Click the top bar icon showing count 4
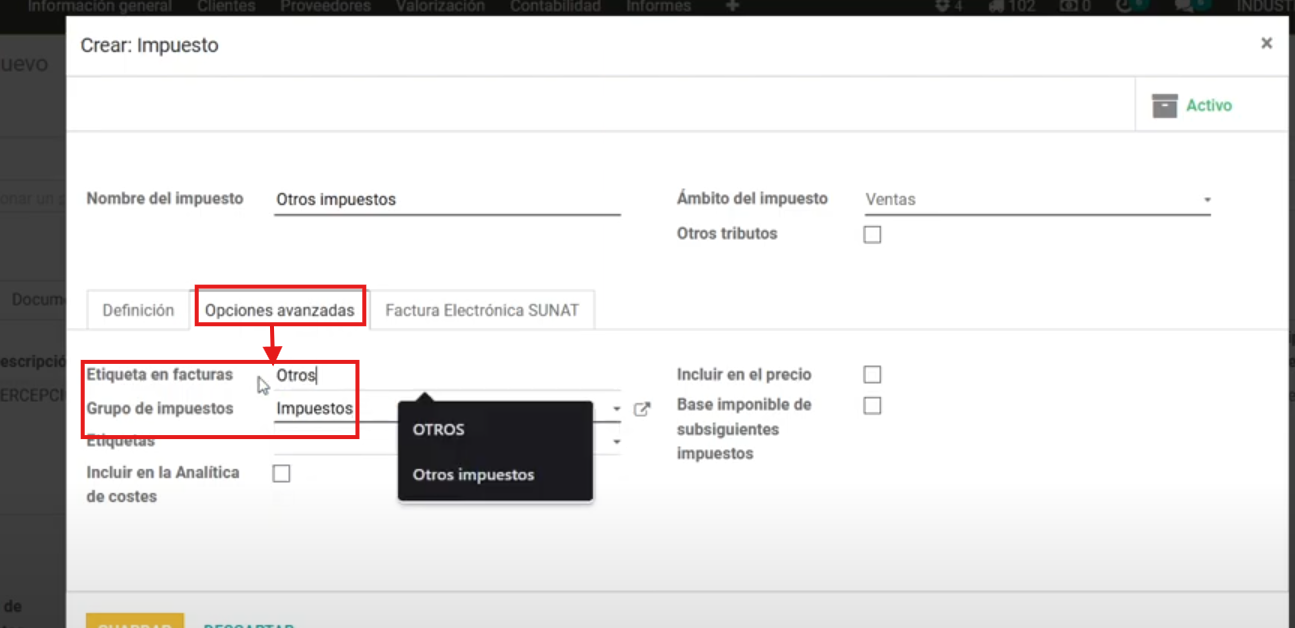Screen dimensions: 1295x628 pyautogui.click(x=948, y=6)
